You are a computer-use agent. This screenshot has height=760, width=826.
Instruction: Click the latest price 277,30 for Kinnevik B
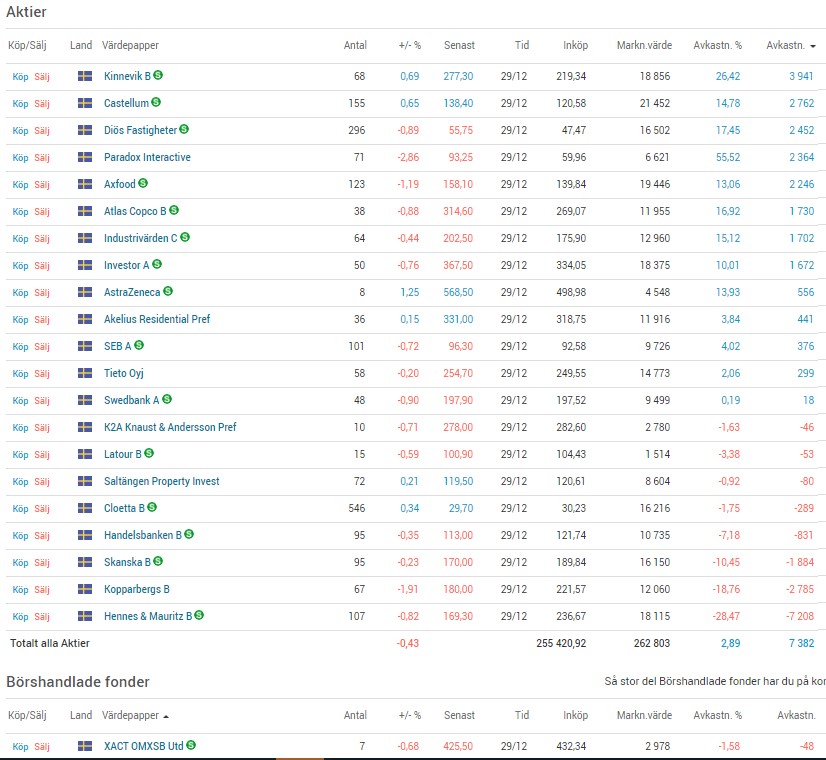click(x=458, y=76)
